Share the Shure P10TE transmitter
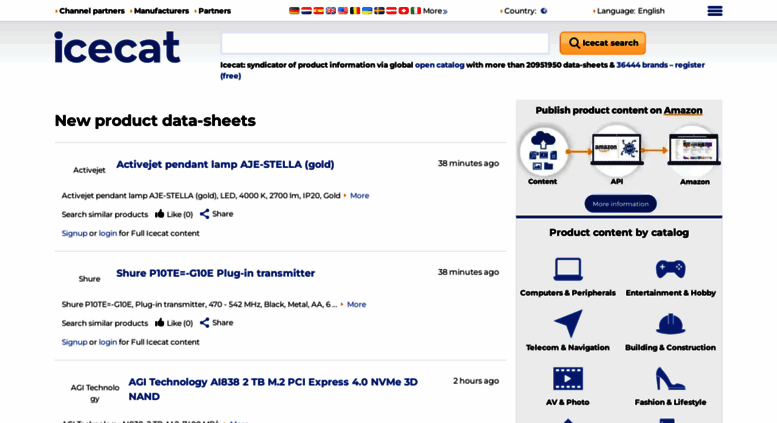This screenshot has height=423, width=777. point(217,323)
